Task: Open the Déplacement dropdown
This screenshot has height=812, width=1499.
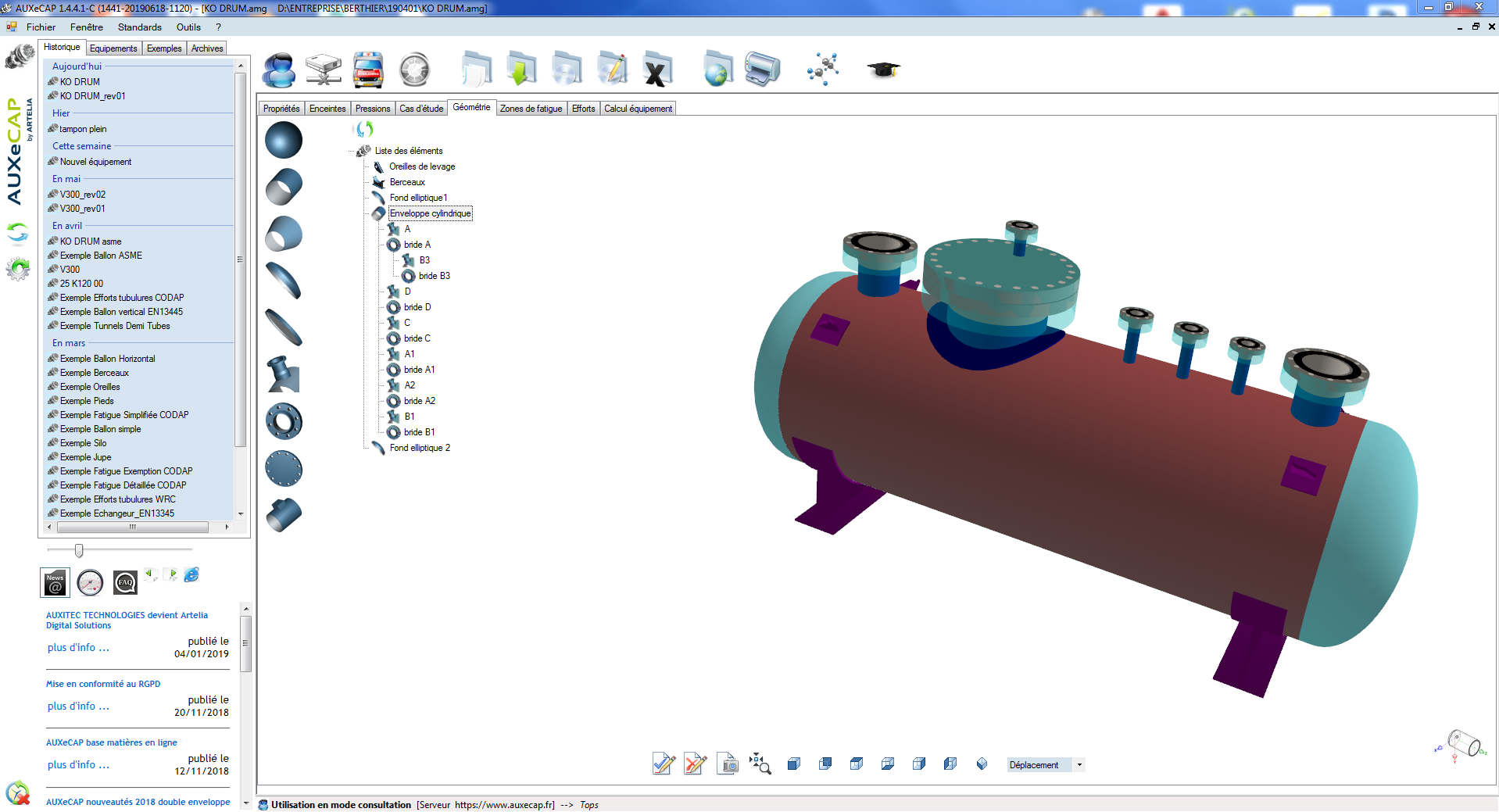Action: tap(1079, 765)
